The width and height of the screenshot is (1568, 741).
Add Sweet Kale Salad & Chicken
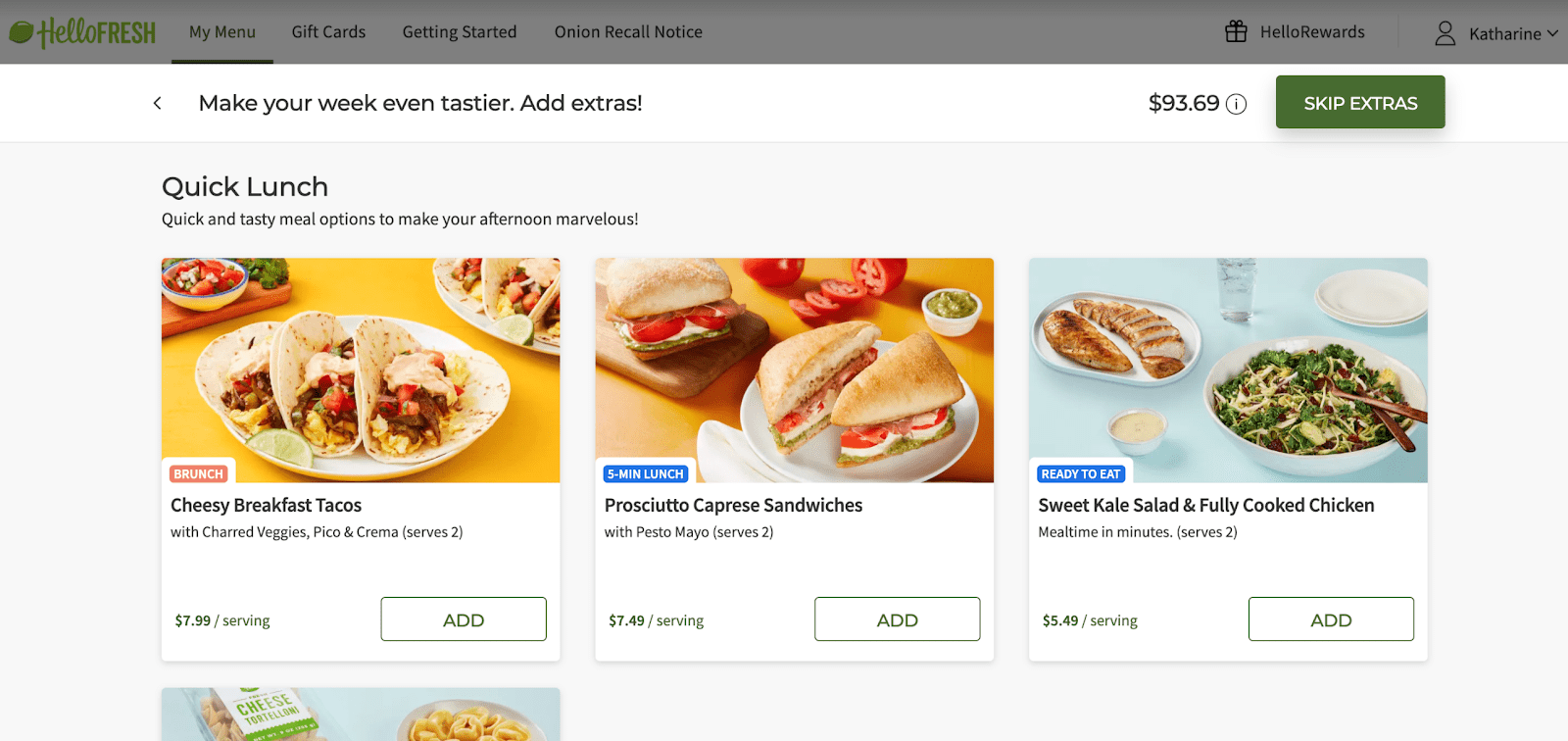pos(1331,619)
